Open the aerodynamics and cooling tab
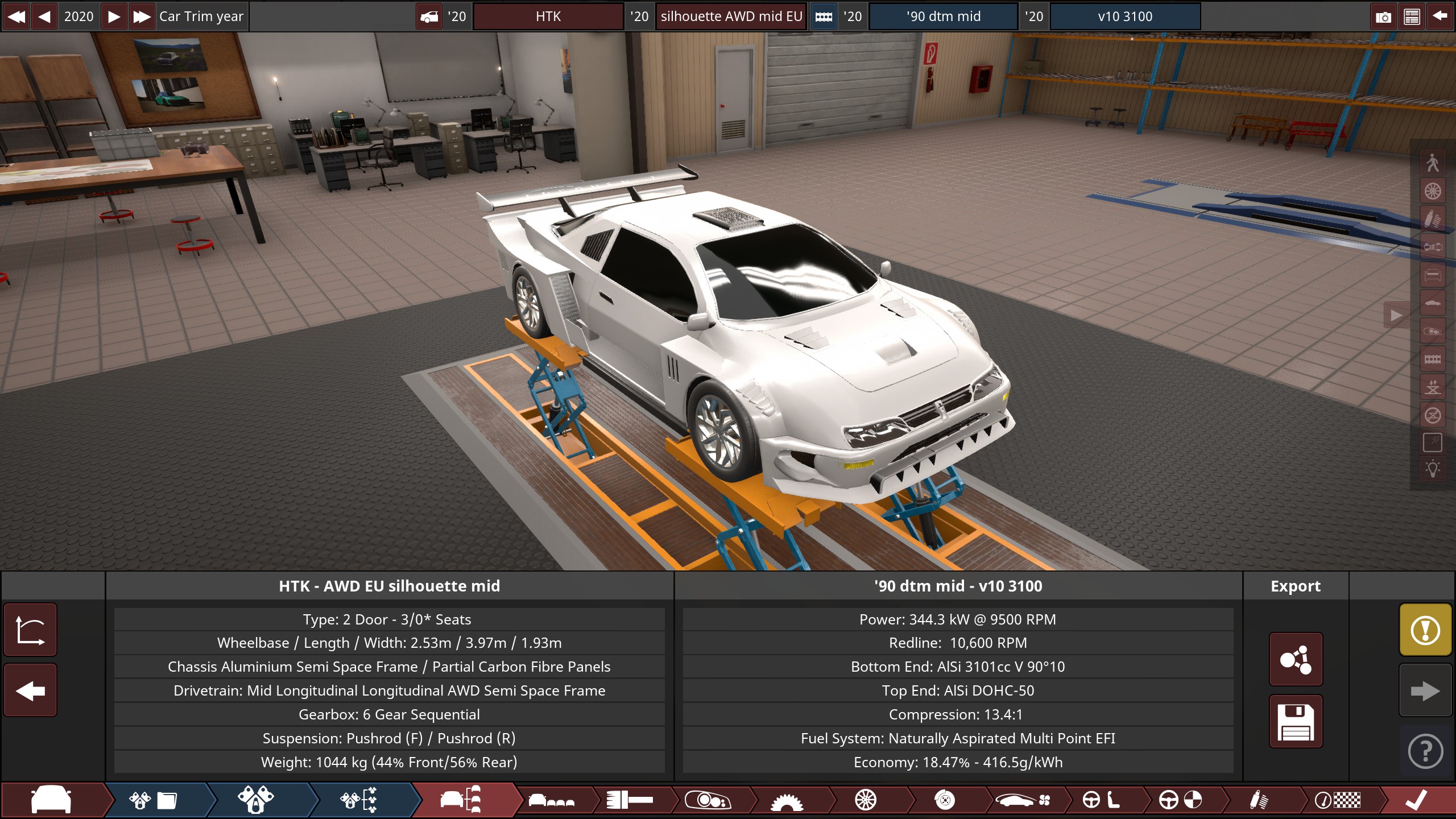Viewport: 1456px width, 819px height. click(1024, 800)
